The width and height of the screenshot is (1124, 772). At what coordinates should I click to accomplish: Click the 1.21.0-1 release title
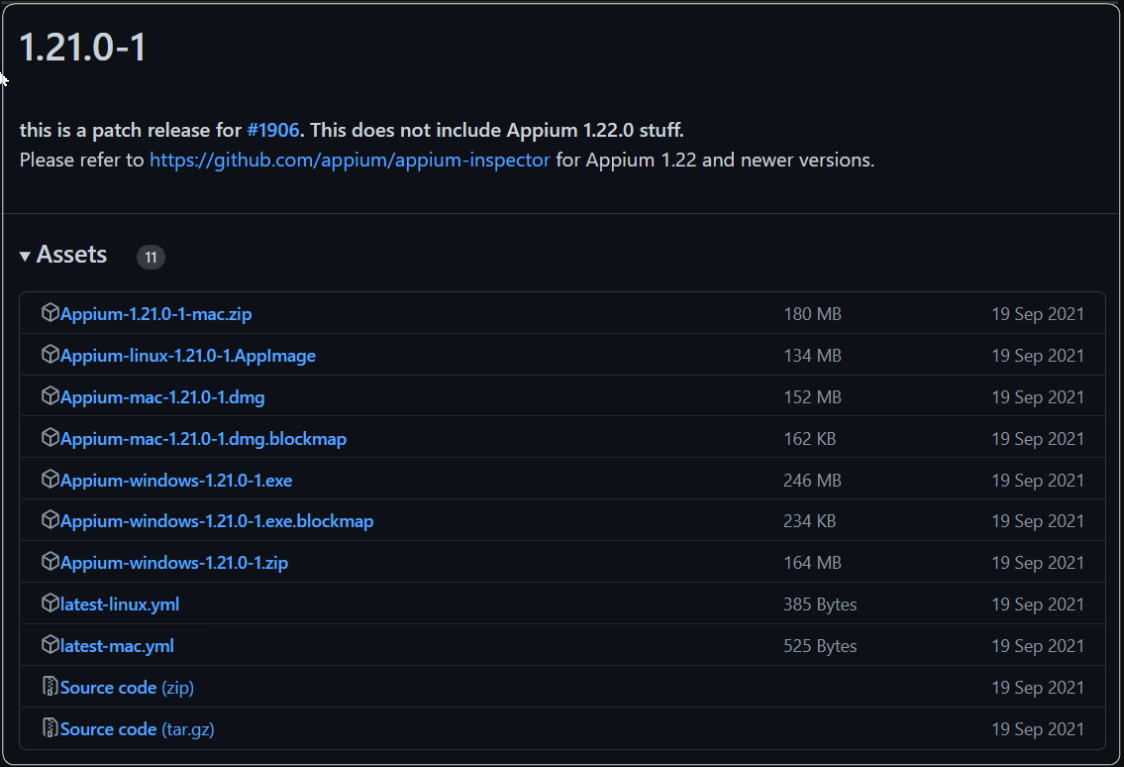[83, 46]
